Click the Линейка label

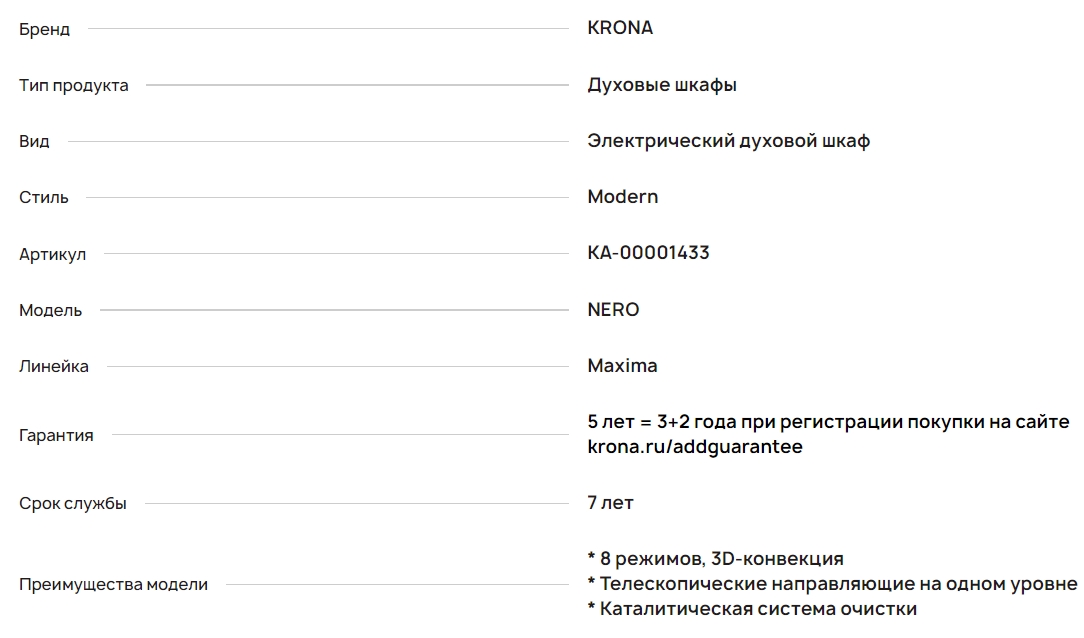point(54,366)
